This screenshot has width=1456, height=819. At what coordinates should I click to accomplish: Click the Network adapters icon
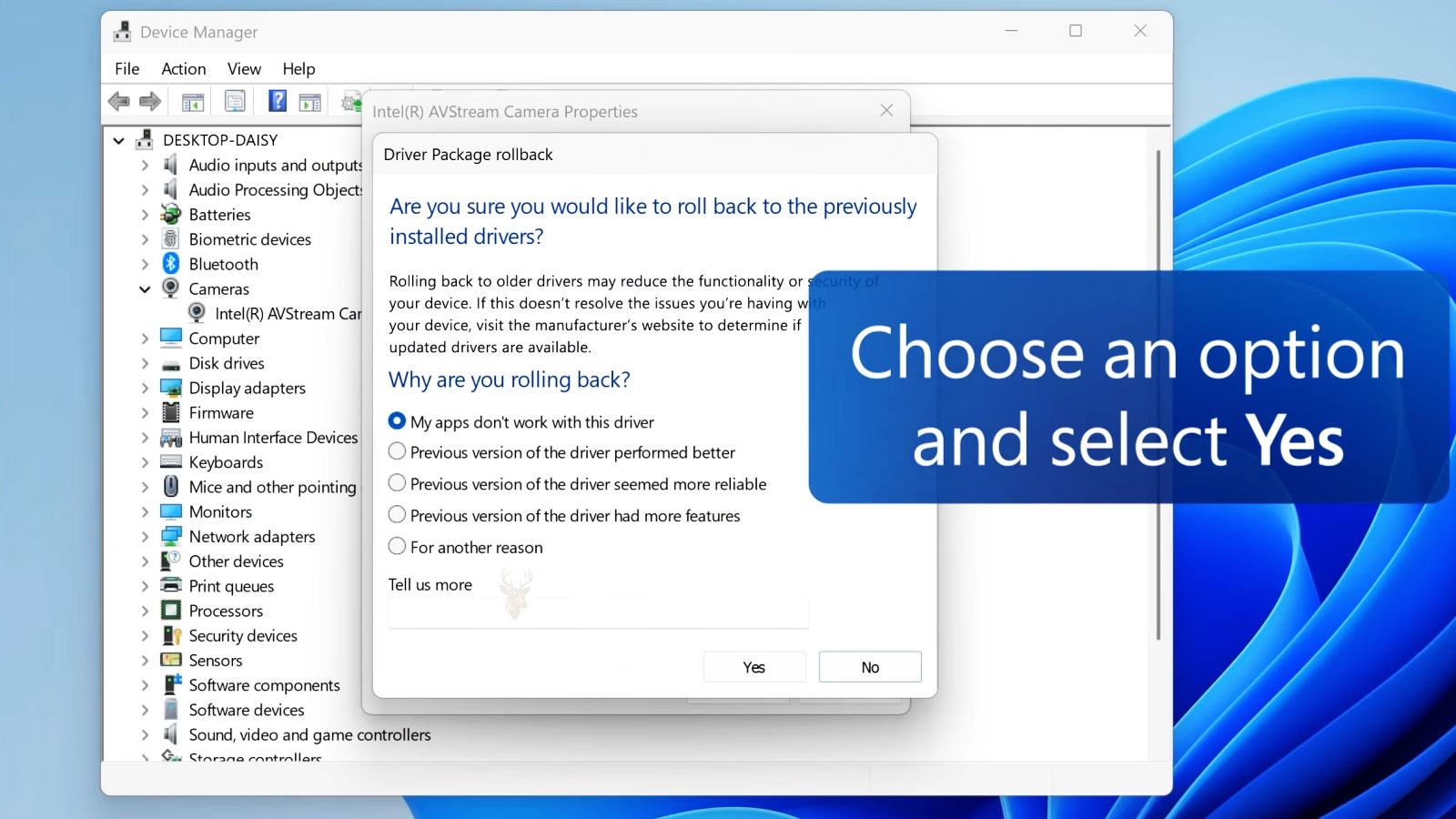(x=171, y=536)
